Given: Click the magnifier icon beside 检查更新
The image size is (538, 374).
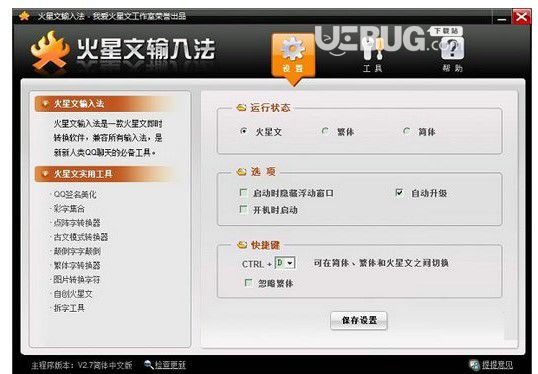Looking at the screenshot, I should pos(149,364).
